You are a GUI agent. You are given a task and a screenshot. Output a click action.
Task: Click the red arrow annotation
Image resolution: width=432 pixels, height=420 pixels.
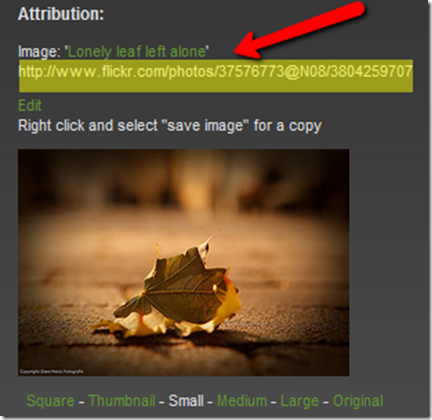click(x=299, y=31)
